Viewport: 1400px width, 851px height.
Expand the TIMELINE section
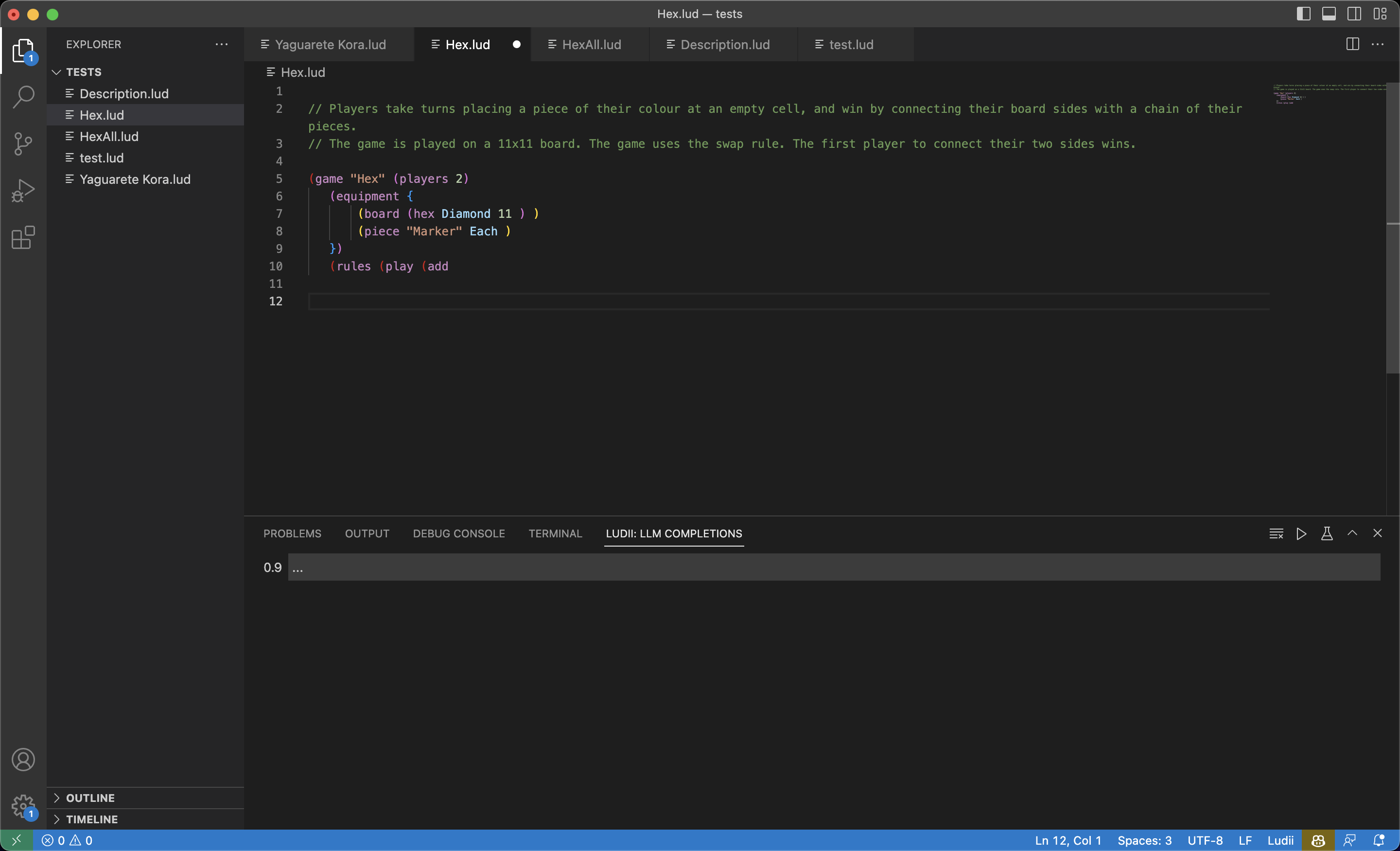click(92, 819)
